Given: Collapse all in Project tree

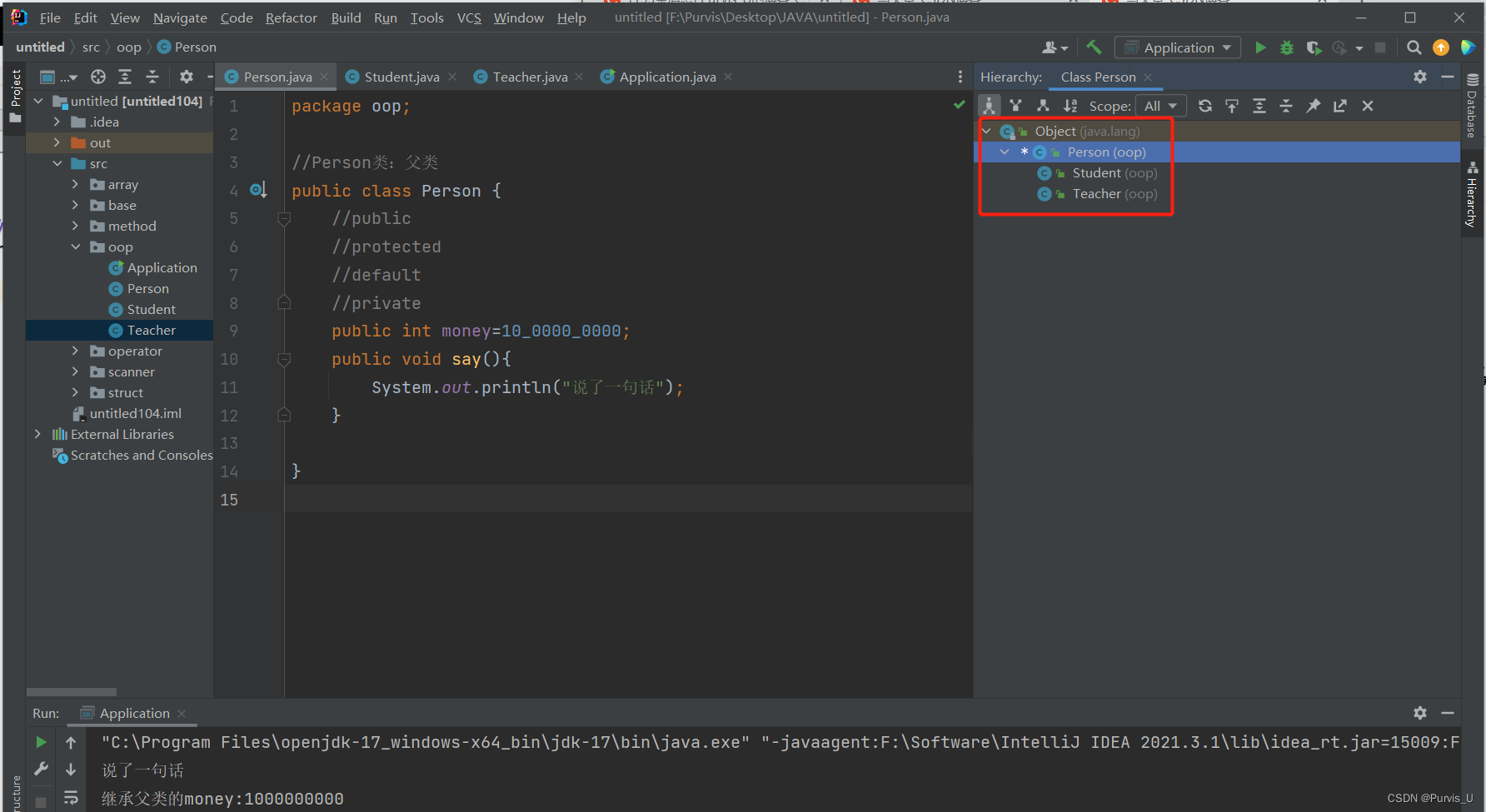Looking at the screenshot, I should [152, 77].
